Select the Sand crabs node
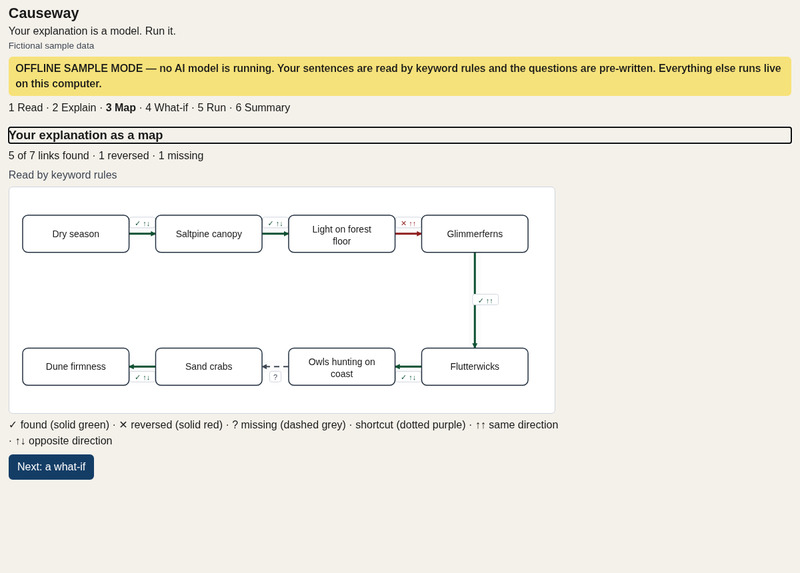The width and height of the screenshot is (800, 573). point(209,366)
